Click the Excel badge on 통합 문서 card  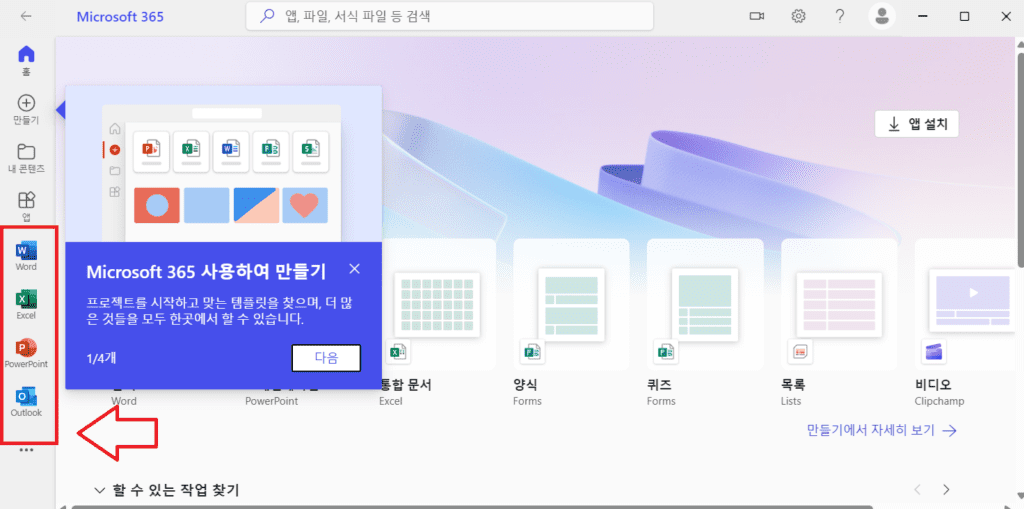(x=398, y=352)
